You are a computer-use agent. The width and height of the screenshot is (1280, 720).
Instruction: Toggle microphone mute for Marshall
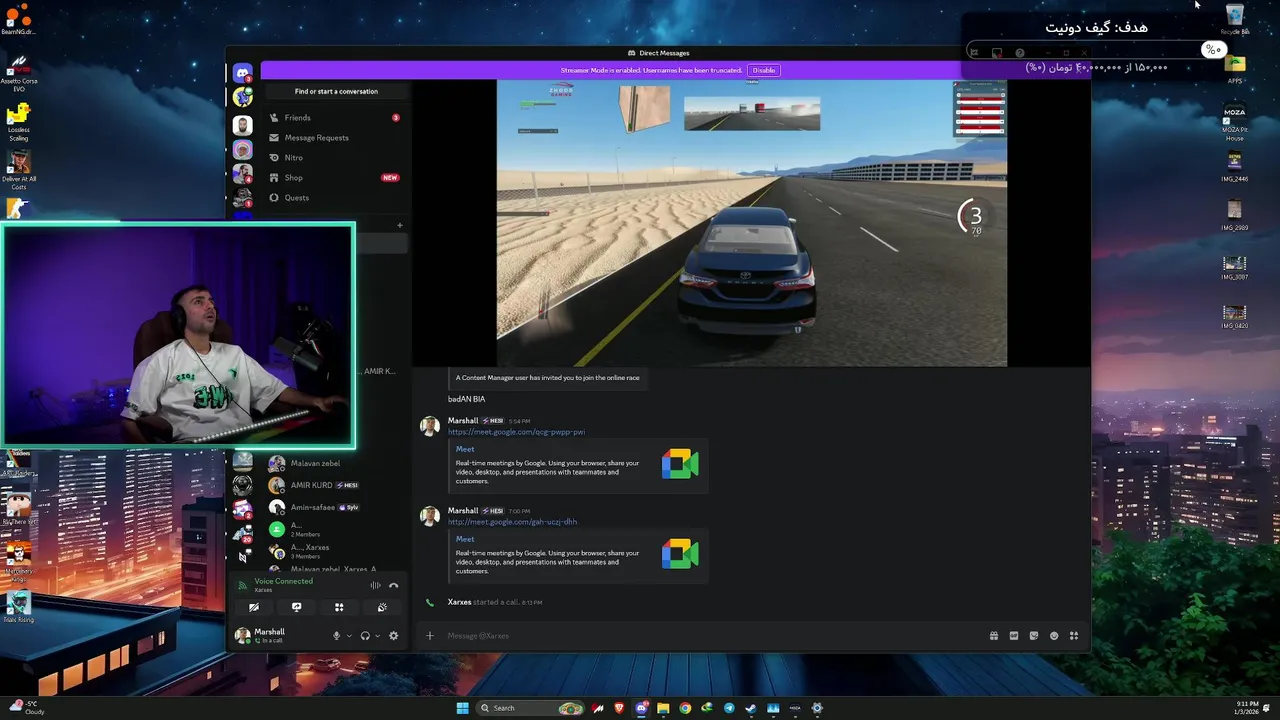(x=336, y=635)
